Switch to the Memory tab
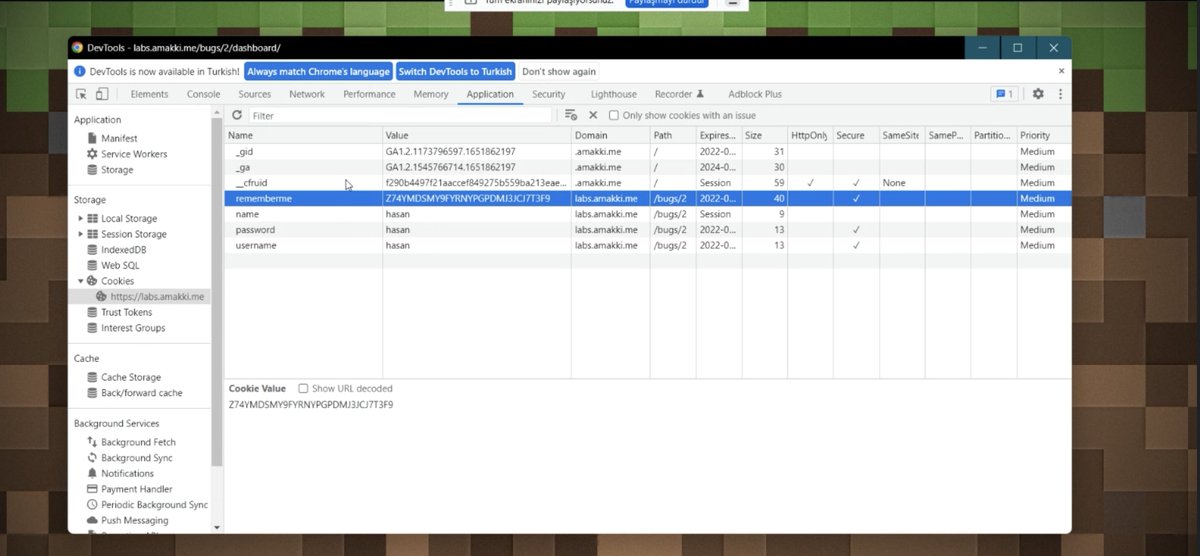Screen dimensions: 1200x556 431,94
